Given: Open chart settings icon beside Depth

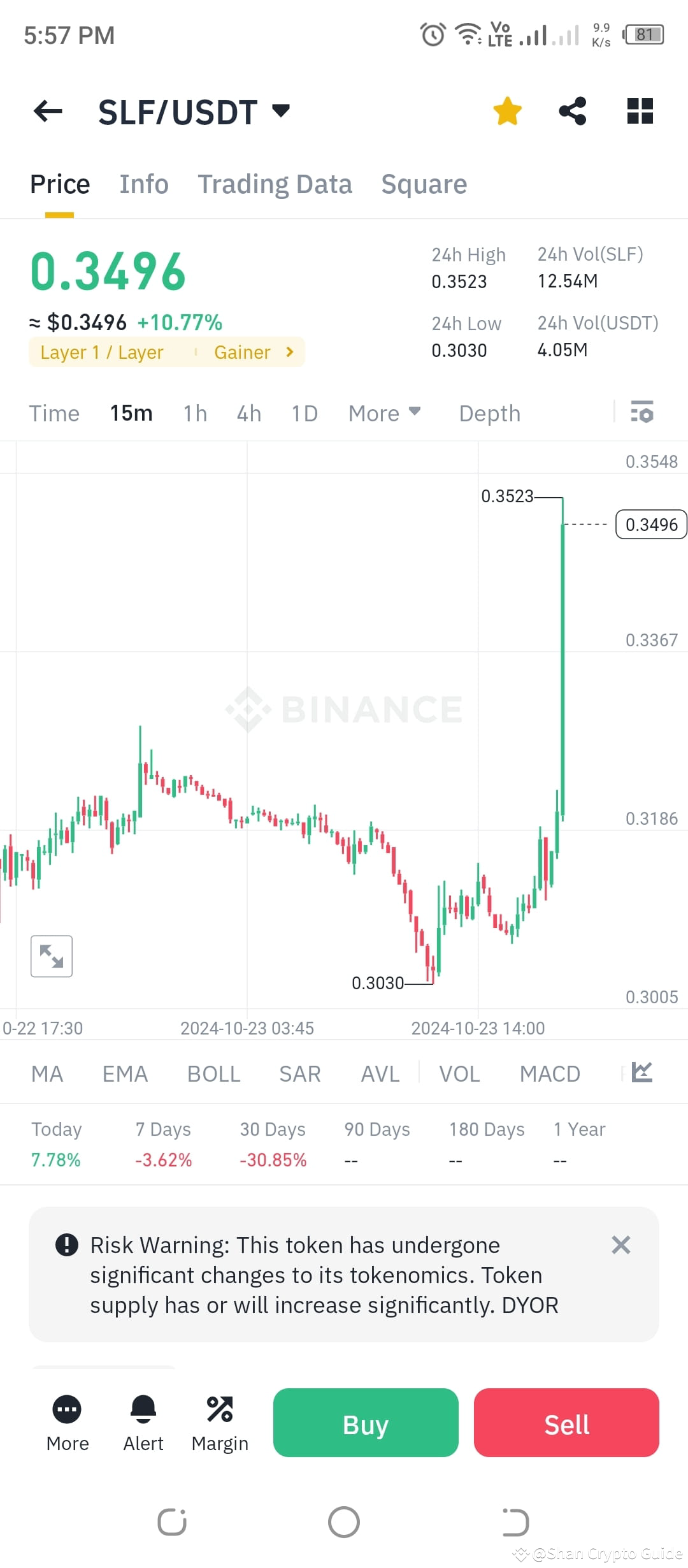Looking at the screenshot, I should tap(642, 413).
